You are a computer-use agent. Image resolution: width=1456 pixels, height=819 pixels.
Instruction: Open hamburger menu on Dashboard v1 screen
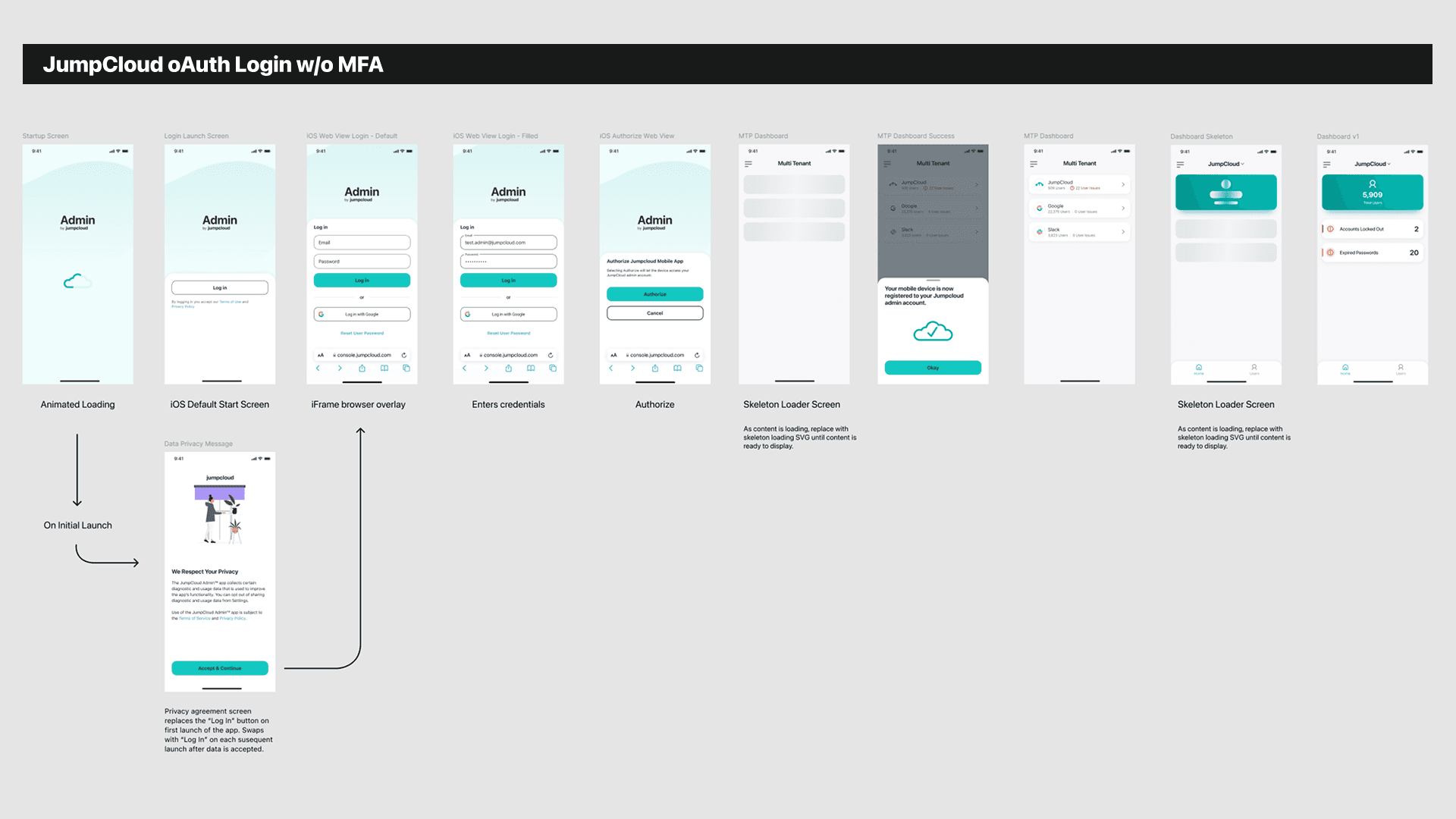(x=1326, y=165)
